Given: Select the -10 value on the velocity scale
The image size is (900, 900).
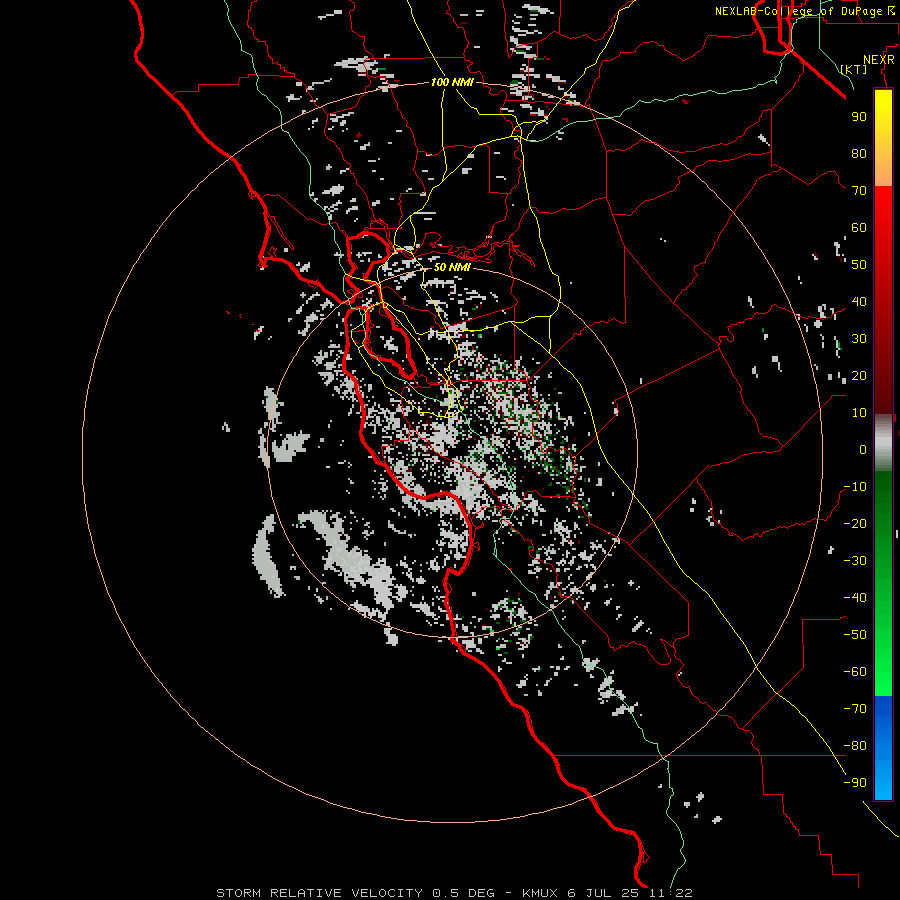Looking at the screenshot, I should pos(855,487).
